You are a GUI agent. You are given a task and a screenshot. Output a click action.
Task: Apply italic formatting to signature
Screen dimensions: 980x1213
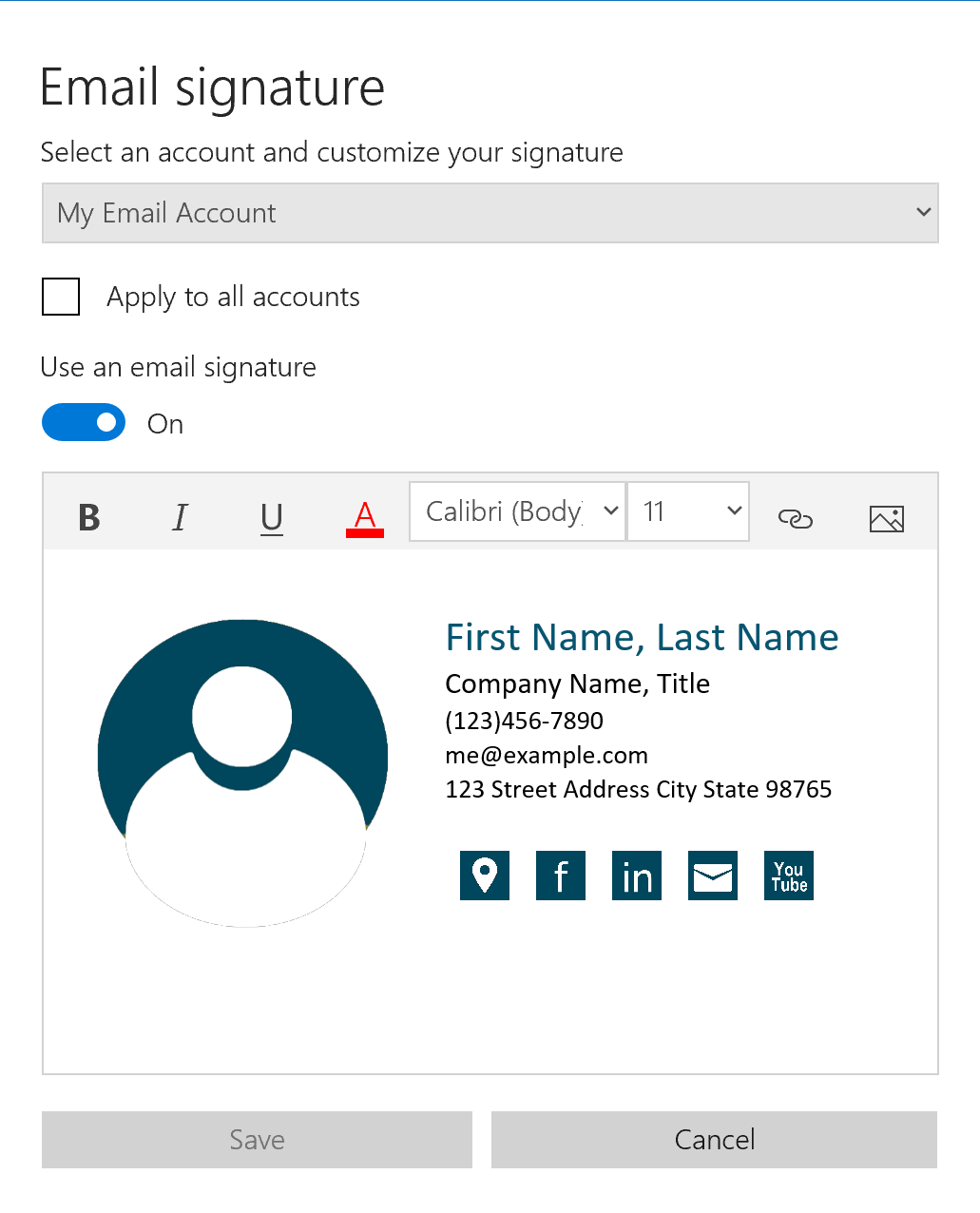click(180, 518)
